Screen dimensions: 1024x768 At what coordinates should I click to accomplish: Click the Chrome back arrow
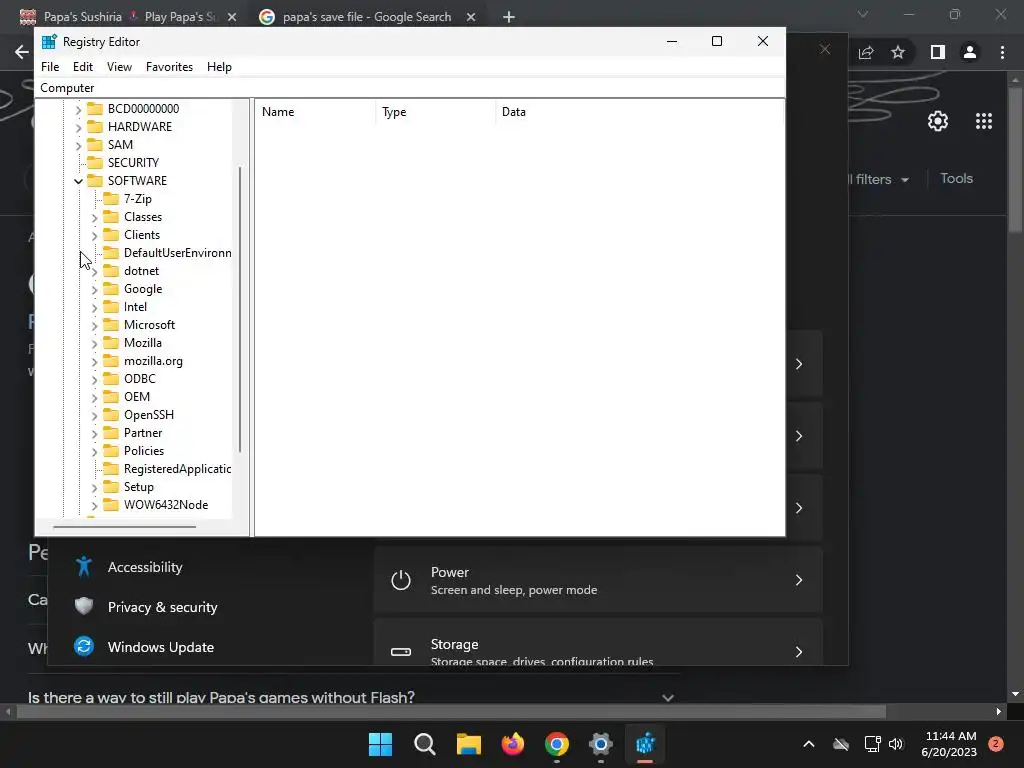22,52
